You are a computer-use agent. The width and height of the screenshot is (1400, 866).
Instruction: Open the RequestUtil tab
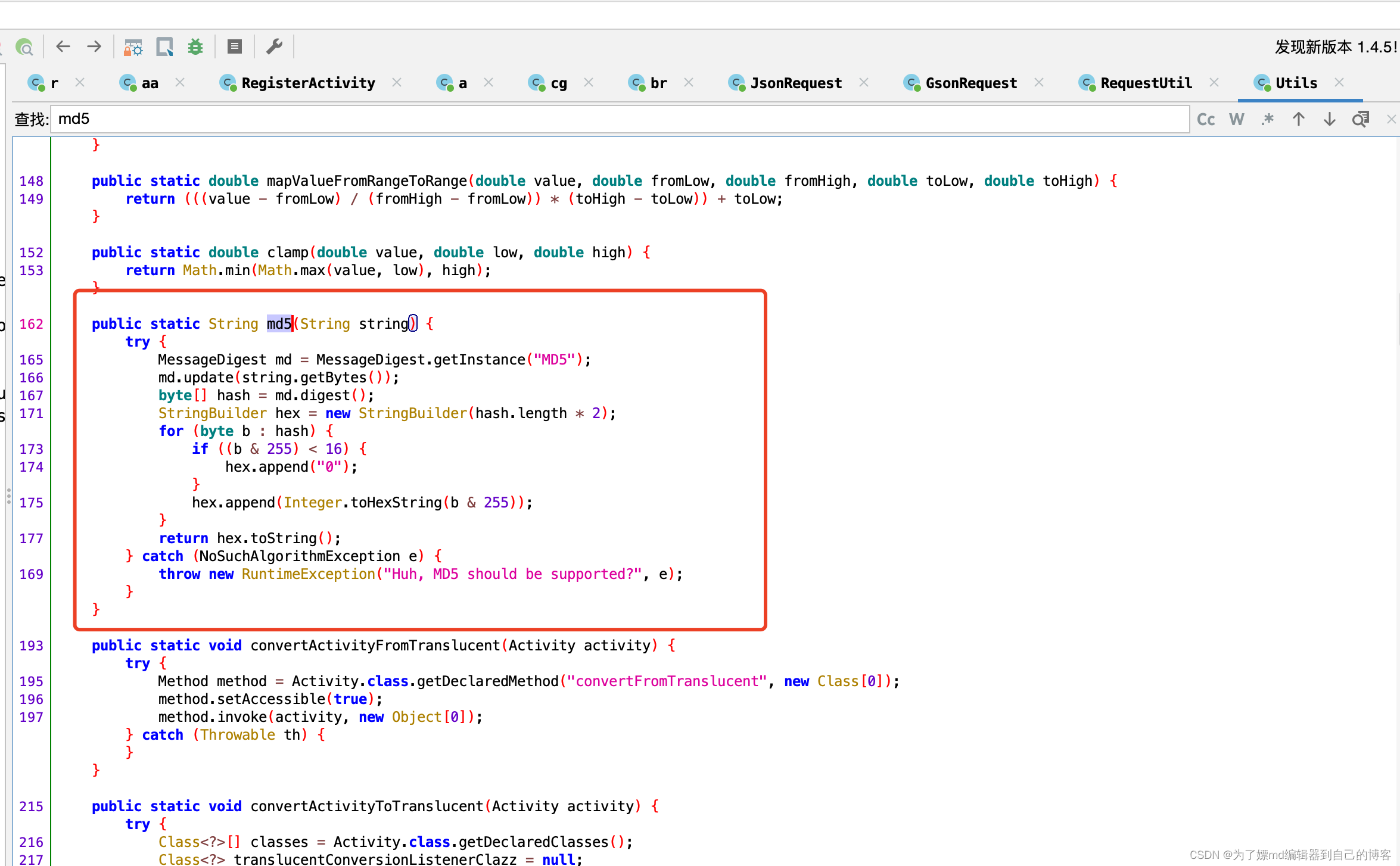1135,83
